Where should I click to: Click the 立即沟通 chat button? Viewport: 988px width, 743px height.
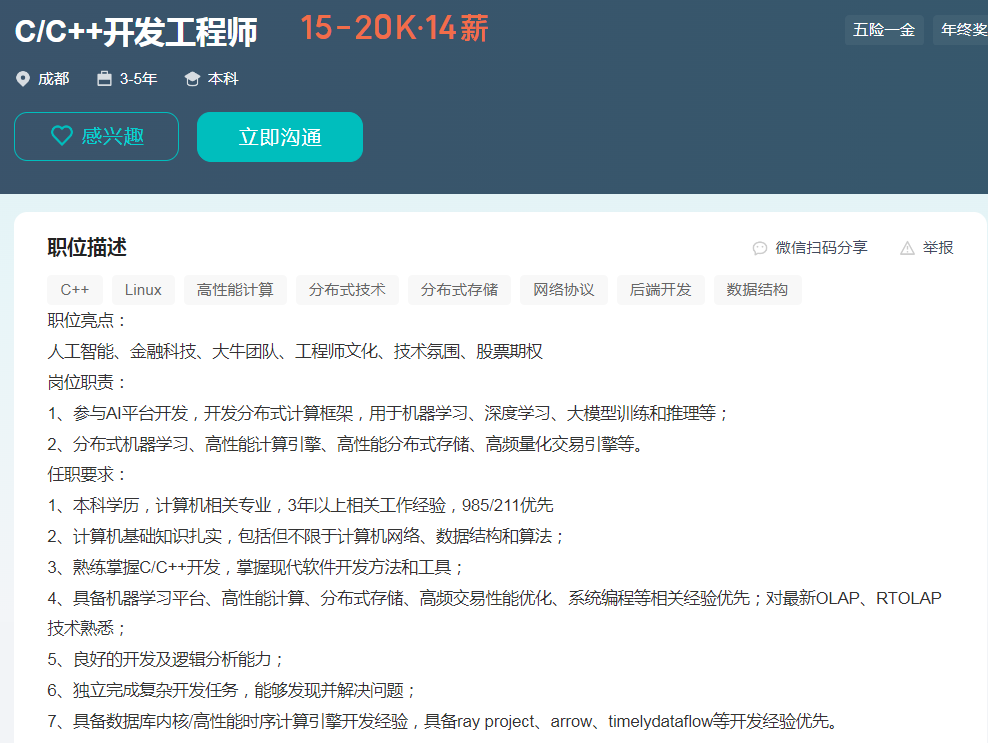pyautogui.click(x=280, y=137)
